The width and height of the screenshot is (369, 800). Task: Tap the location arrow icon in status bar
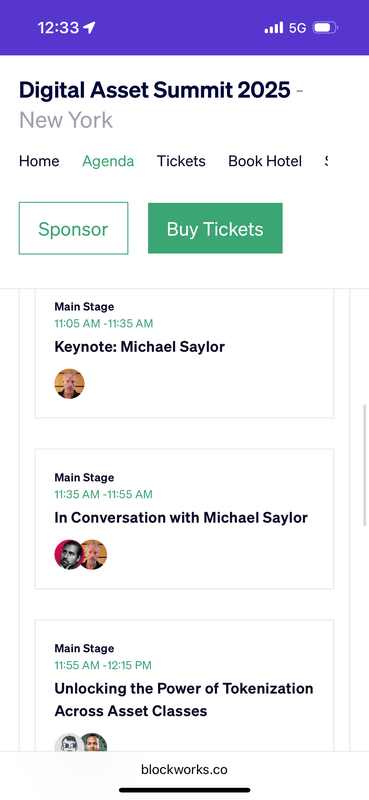(x=89, y=28)
